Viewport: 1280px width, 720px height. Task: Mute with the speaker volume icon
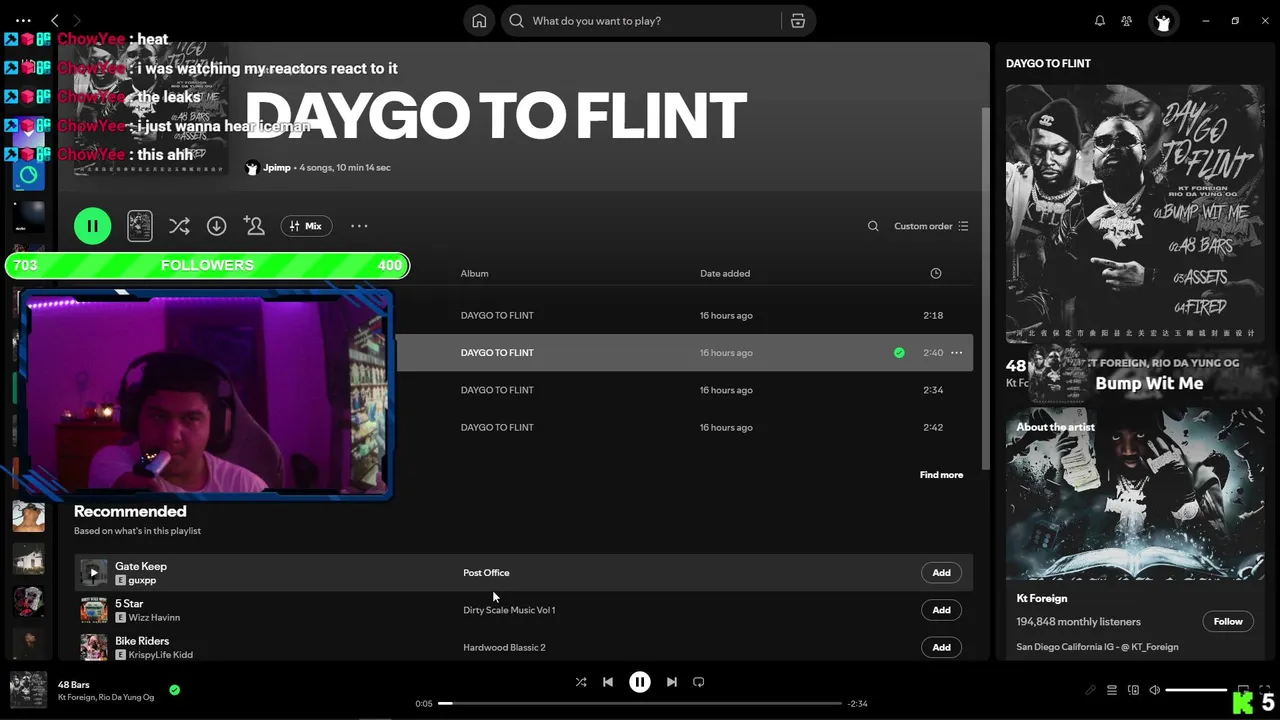click(1154, 690)
